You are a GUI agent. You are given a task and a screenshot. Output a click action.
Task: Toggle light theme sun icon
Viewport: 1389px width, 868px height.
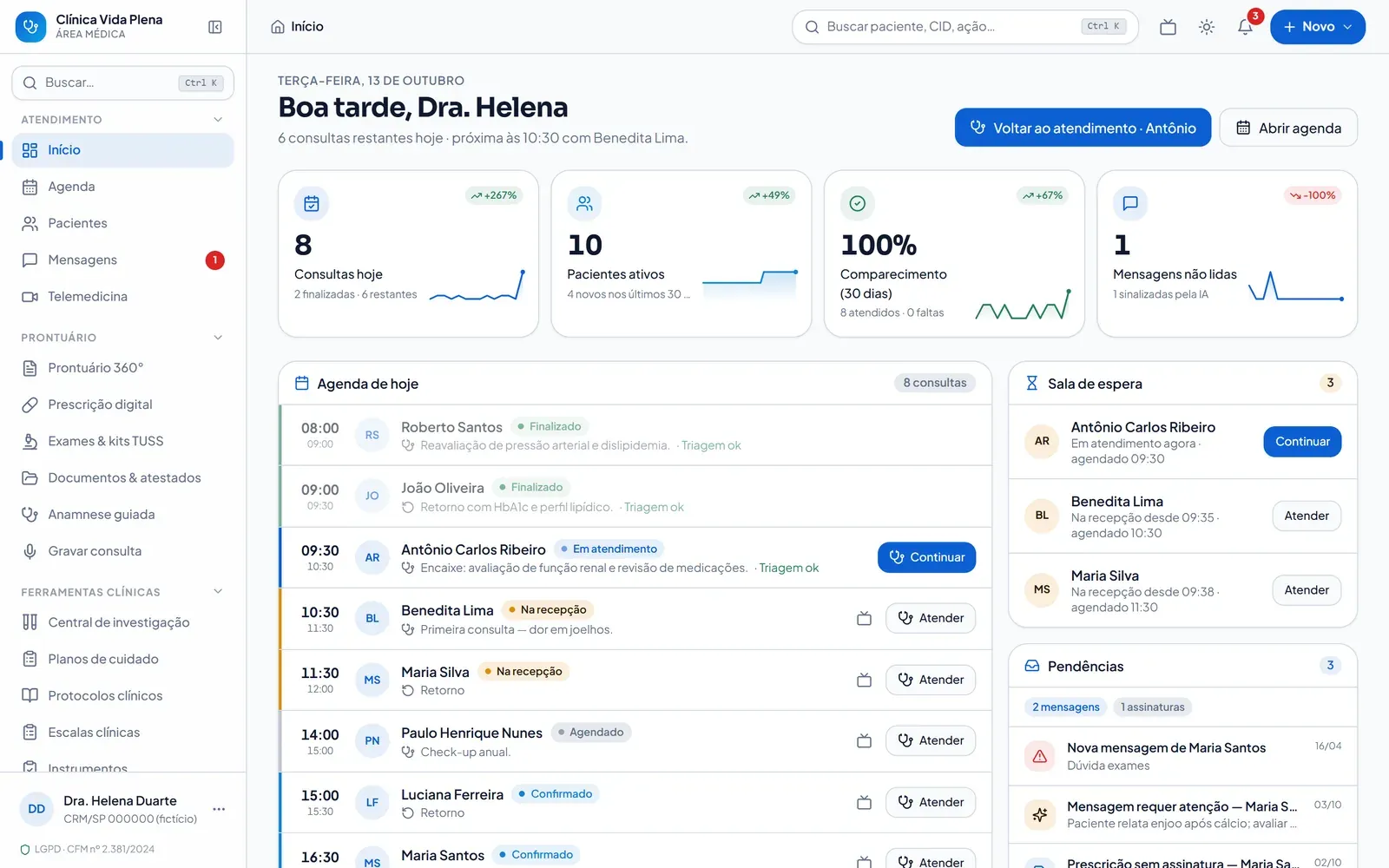click(1206, 27)
